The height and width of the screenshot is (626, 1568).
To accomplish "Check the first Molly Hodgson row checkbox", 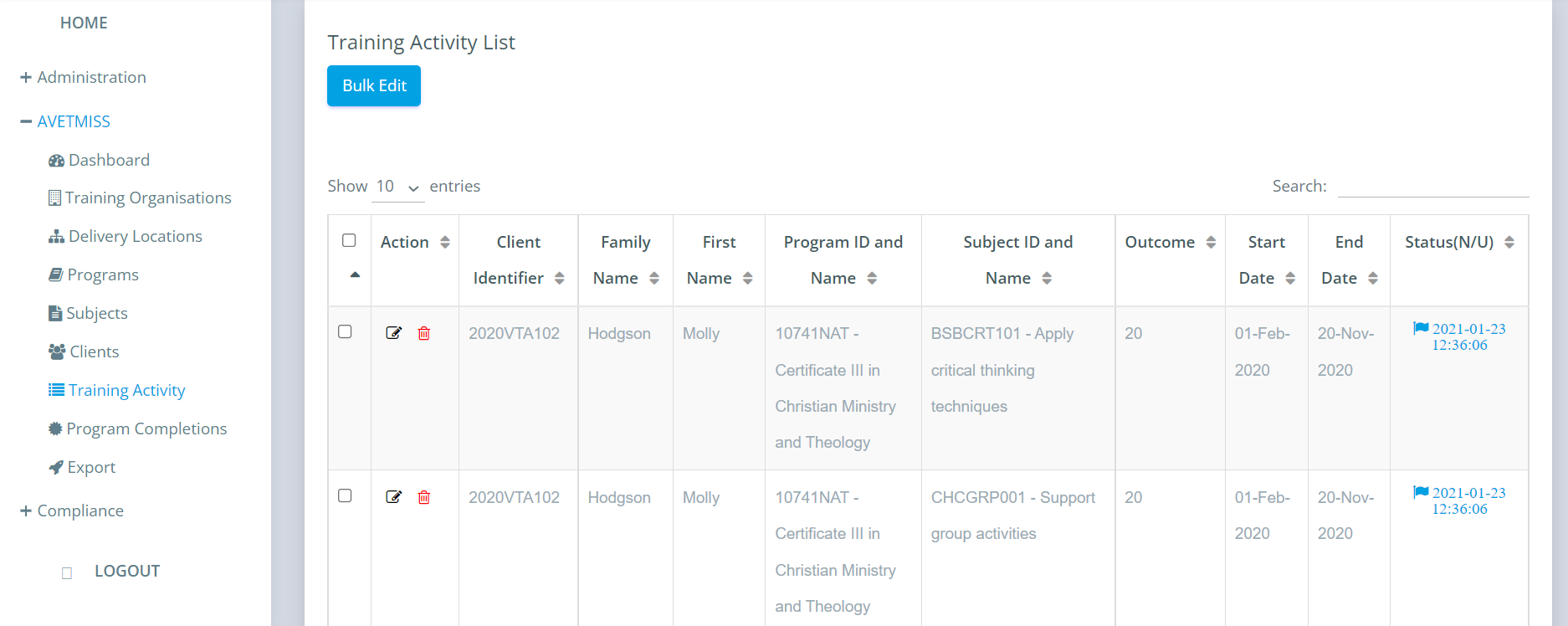I will click(345, 331).
